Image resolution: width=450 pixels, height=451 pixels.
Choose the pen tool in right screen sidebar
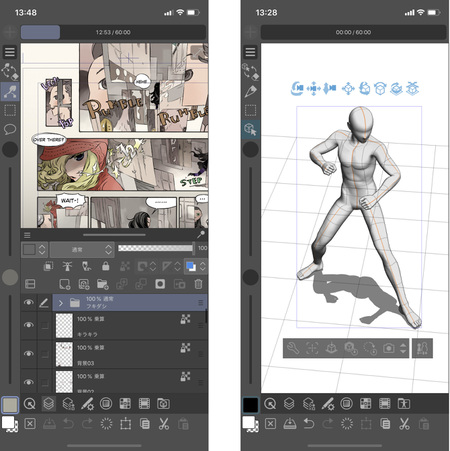click(250, 91)
